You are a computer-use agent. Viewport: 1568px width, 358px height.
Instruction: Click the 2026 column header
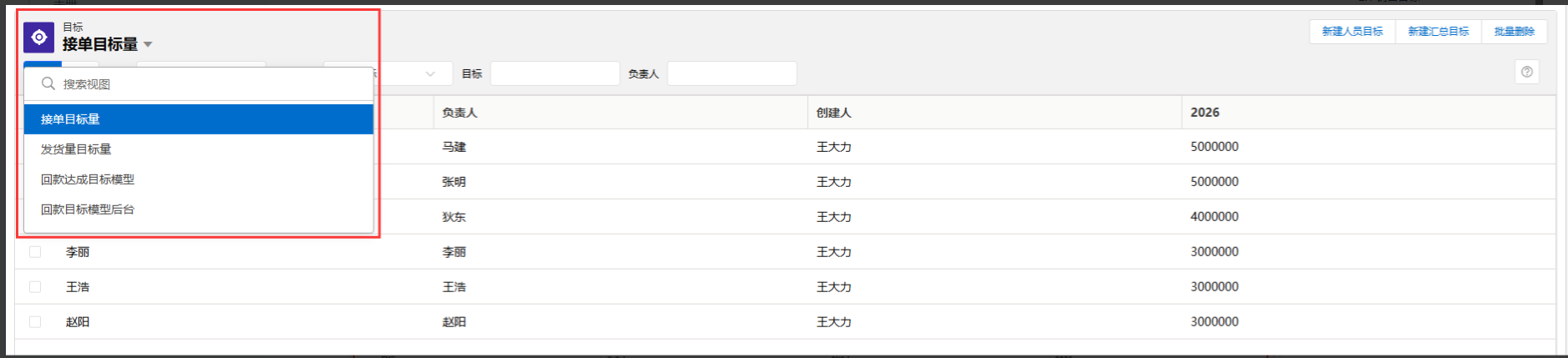pos(1205,113)
